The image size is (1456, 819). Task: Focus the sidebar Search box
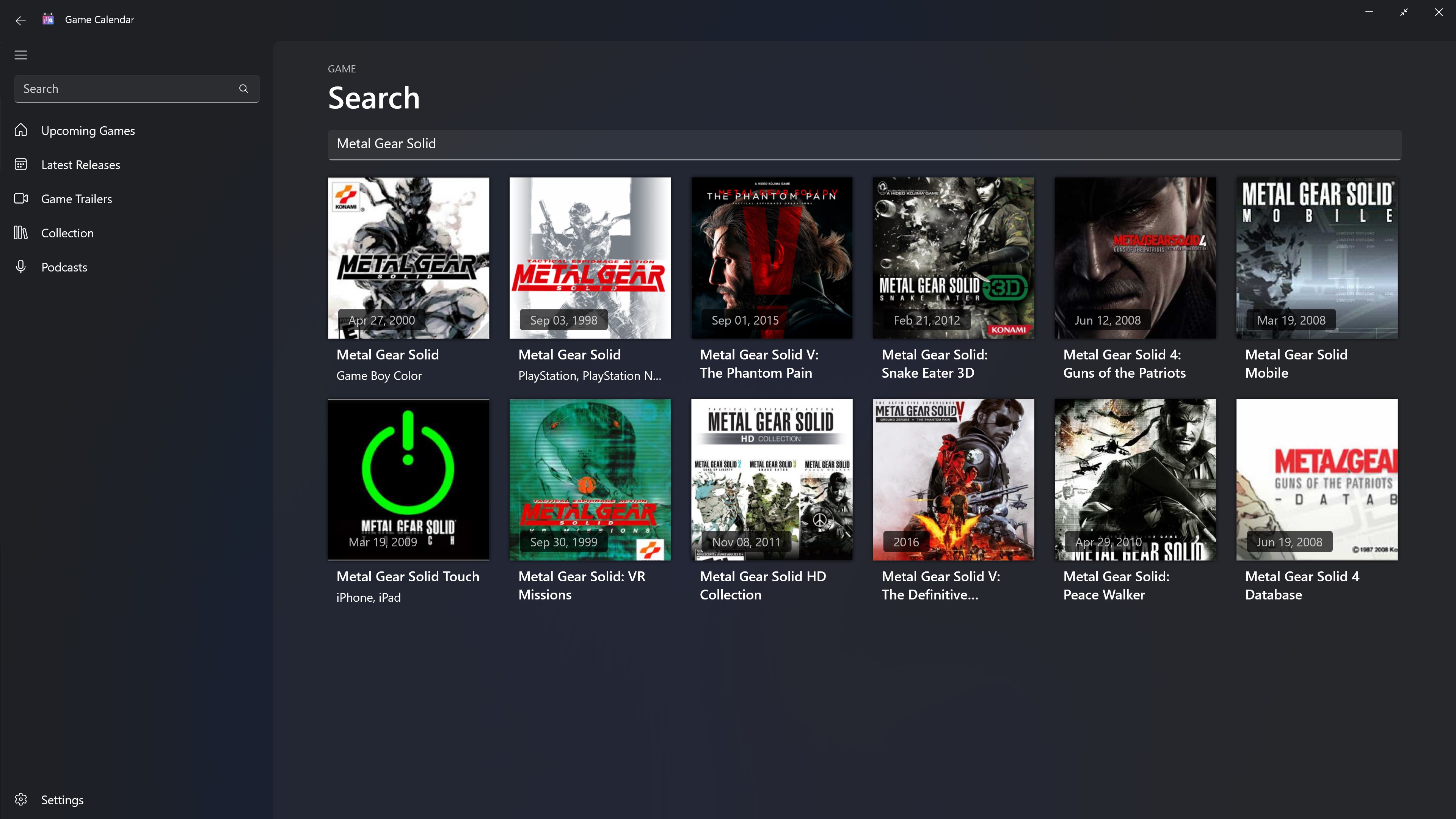point(124,89)
